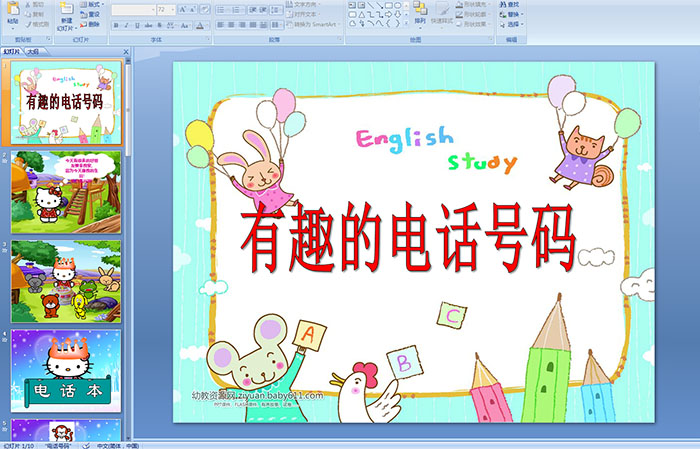Select the Left Brace shape

click(389, 23)
